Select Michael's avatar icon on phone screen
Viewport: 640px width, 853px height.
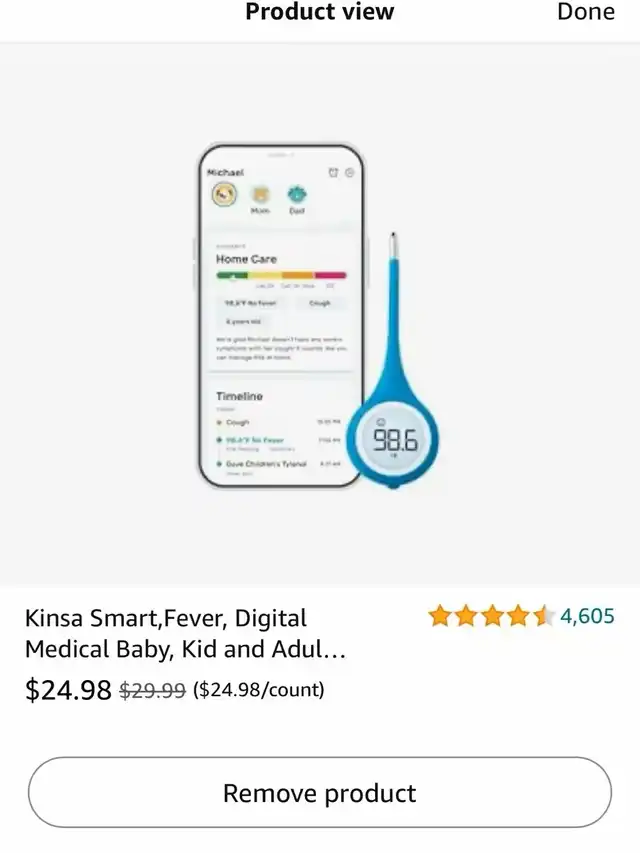pyautogui.click(x=224, y=194)
